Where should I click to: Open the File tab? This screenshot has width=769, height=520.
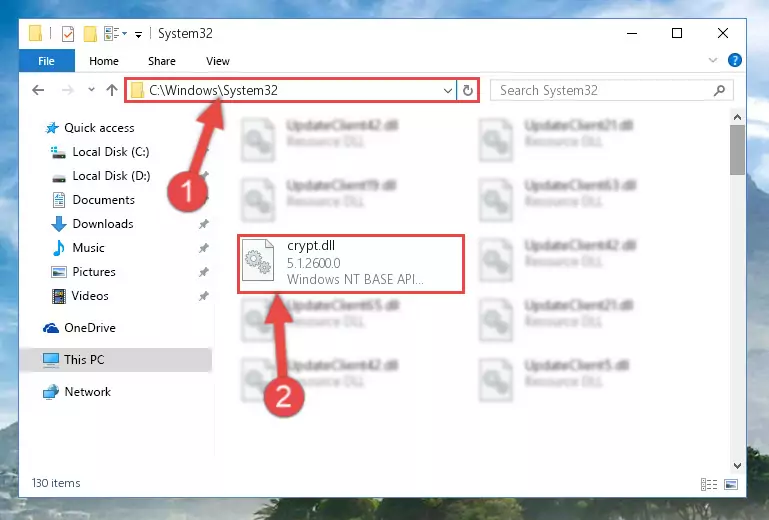(x=47, y=61)
